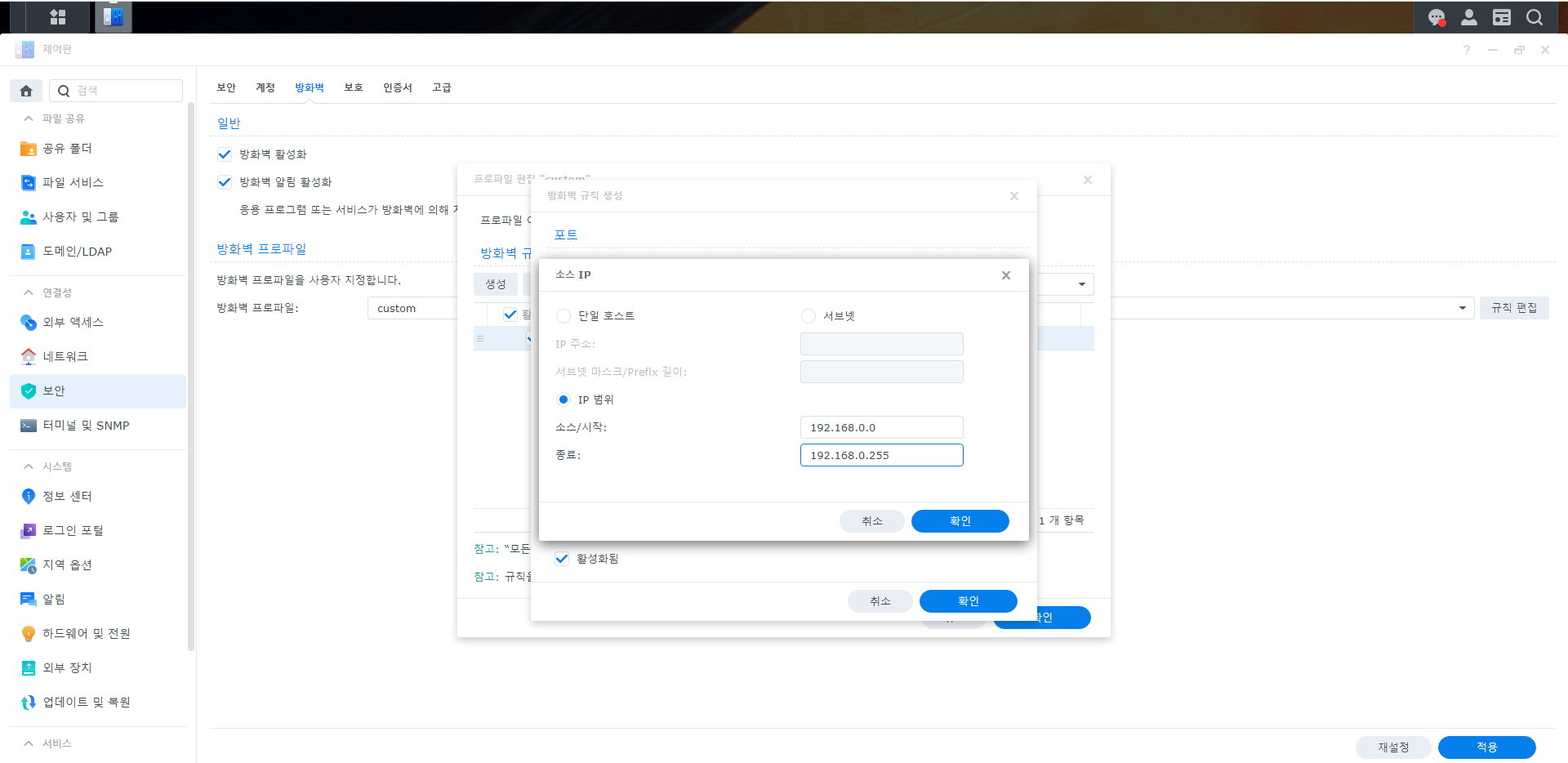This screenshot has height=763, width=1568.
Task: Open the DSM main menu grid icon
Action: tap(58, 17)
